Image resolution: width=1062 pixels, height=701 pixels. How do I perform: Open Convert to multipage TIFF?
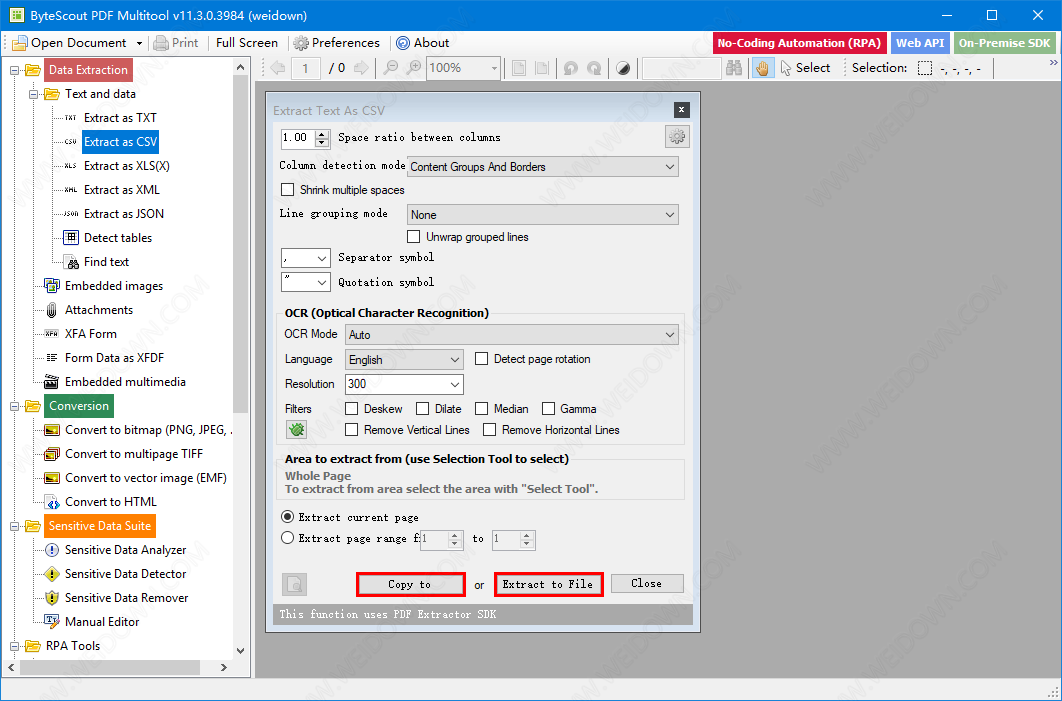[x=134, y=454]
